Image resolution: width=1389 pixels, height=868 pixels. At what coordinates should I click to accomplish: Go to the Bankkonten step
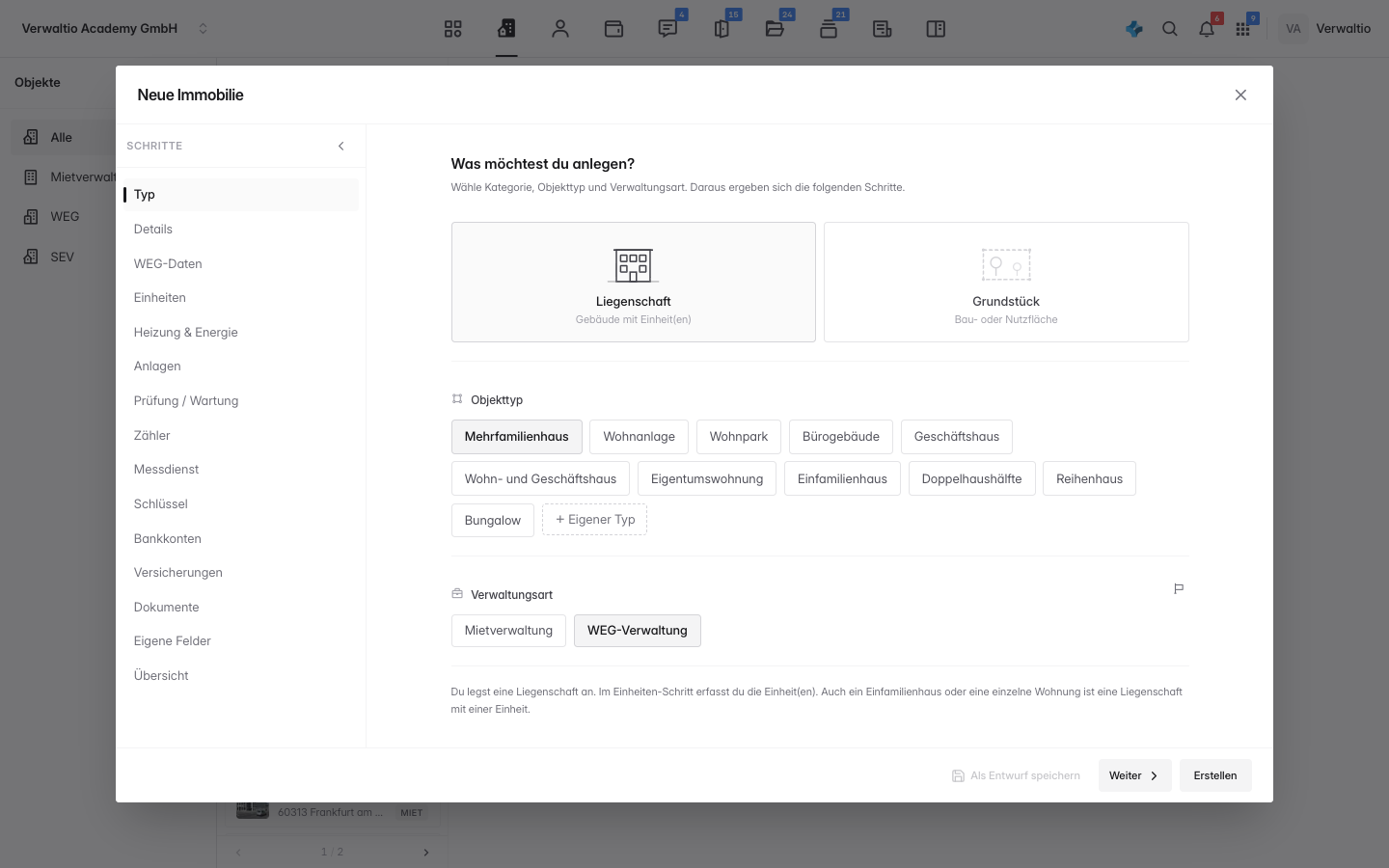click(241, 538)
